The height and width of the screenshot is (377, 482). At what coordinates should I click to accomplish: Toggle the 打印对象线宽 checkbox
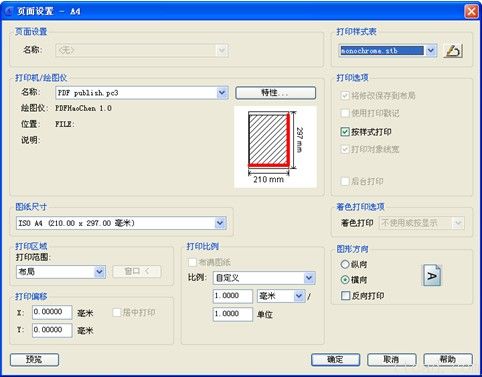(x=345, y=149)
